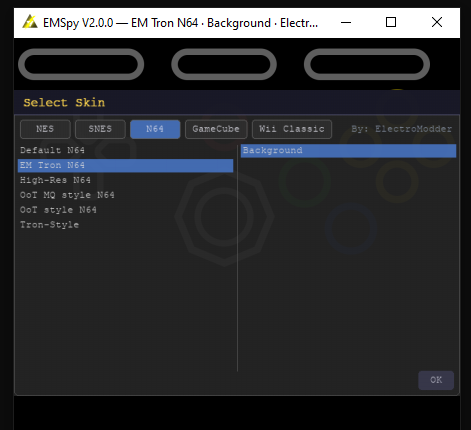
Task: Choose the Default N64 skin
Action: (125, 150)
